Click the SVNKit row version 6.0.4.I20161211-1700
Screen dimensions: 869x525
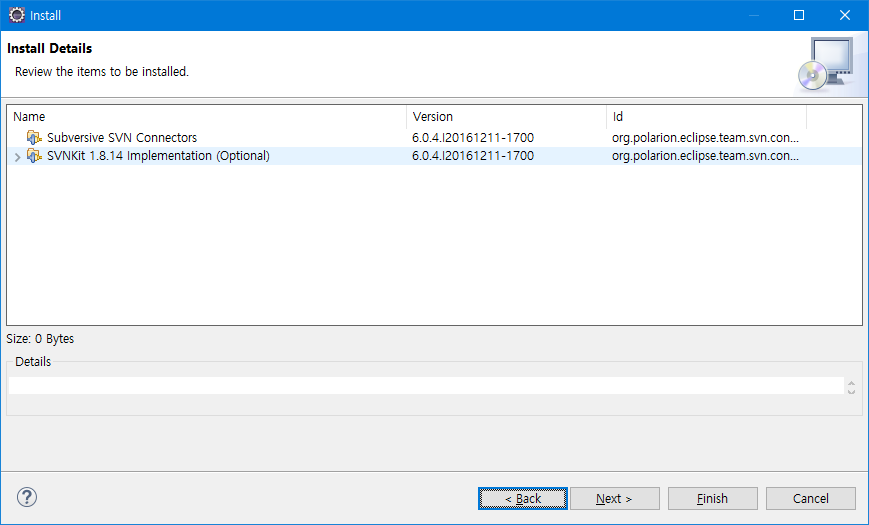tap(473, 156)
